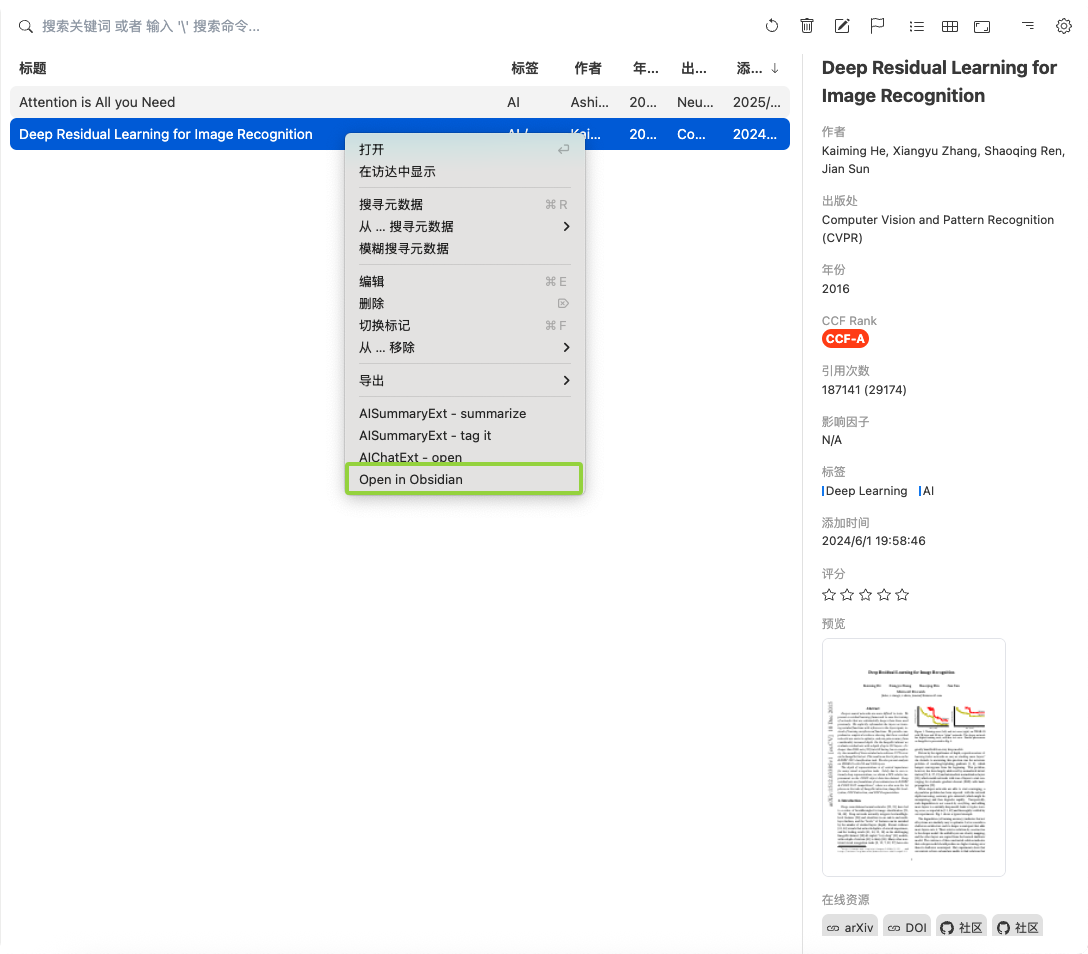Click the pencil edit icon in toolbar

coord(842,26)
